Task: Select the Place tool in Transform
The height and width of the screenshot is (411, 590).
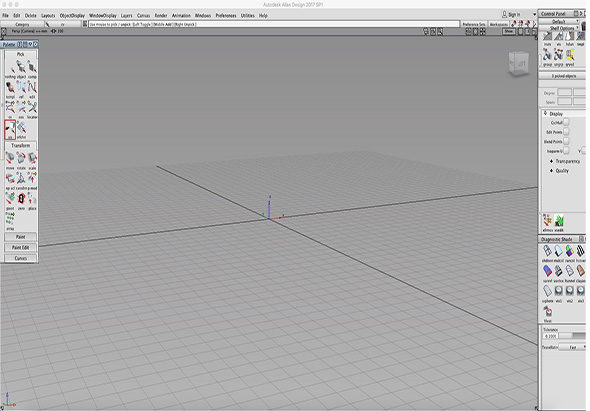Action: coord(32,201)
